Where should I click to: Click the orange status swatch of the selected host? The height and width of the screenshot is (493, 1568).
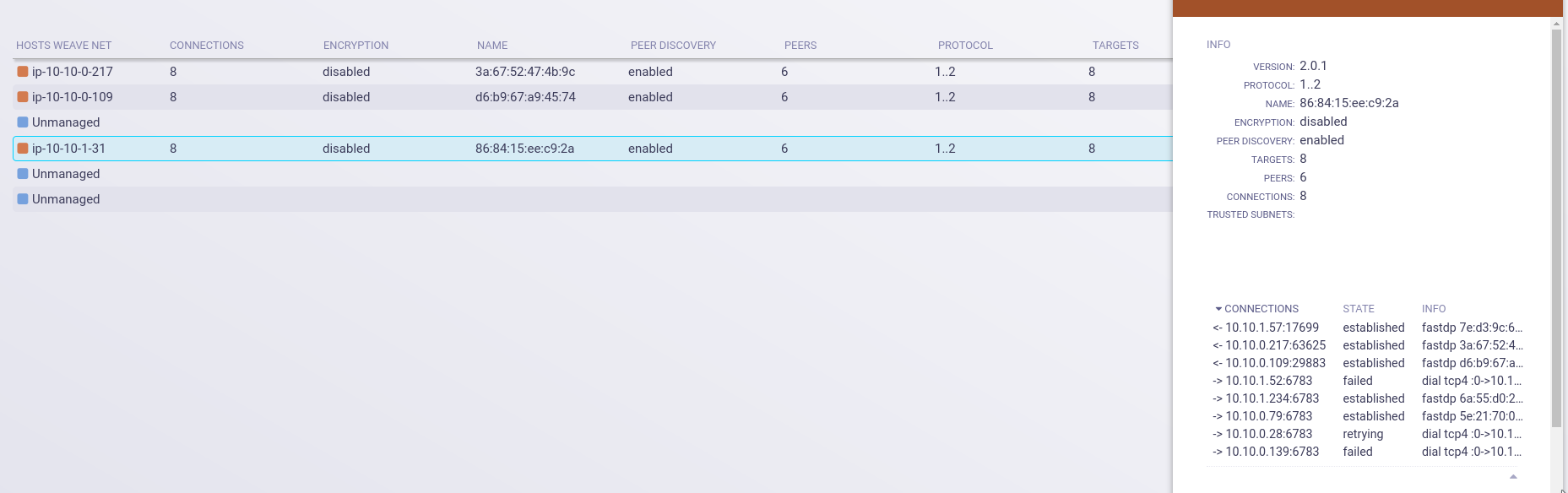[21, 148]
